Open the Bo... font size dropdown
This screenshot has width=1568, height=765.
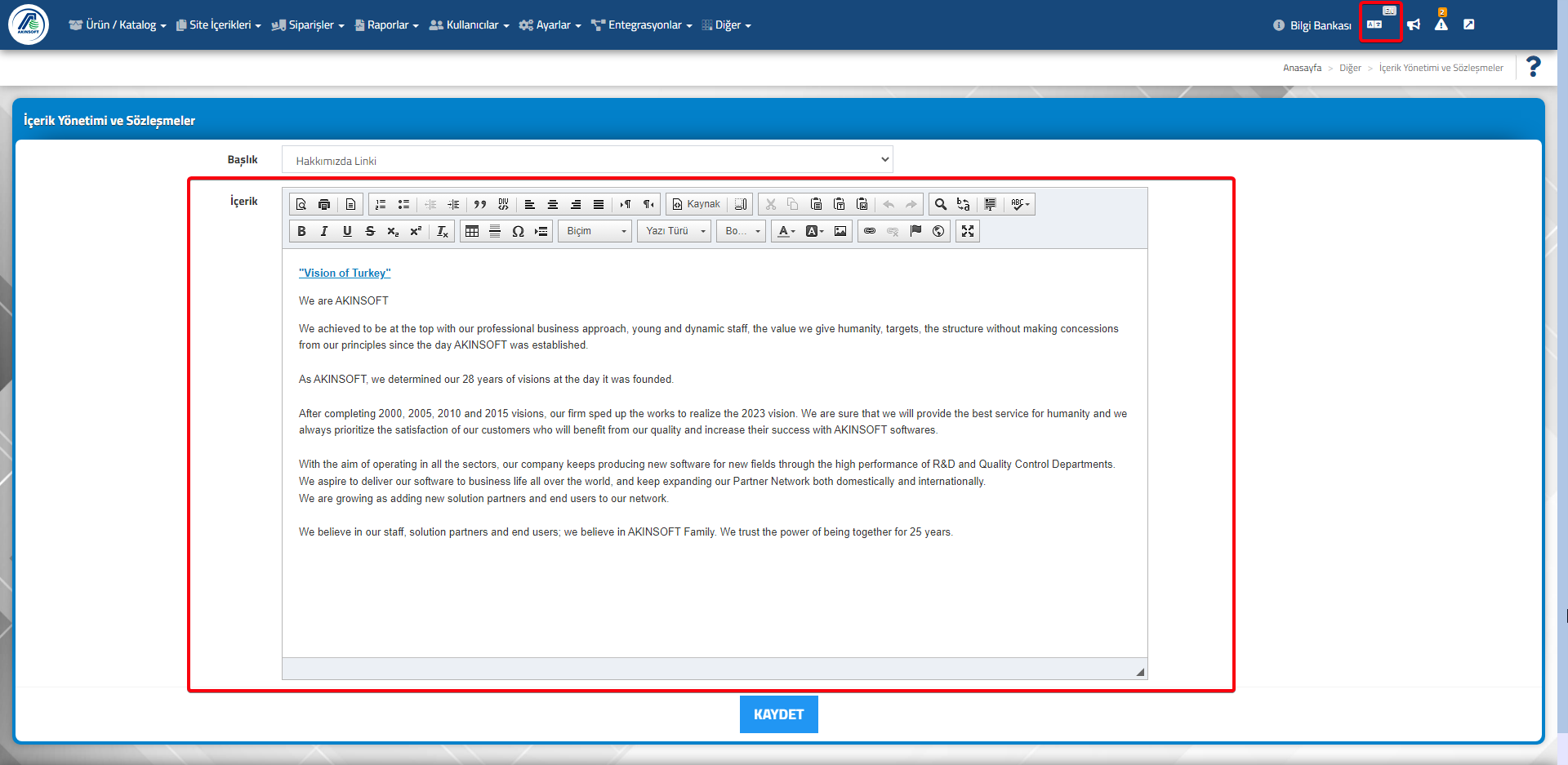pyautogui.click(x=742, y=231)
